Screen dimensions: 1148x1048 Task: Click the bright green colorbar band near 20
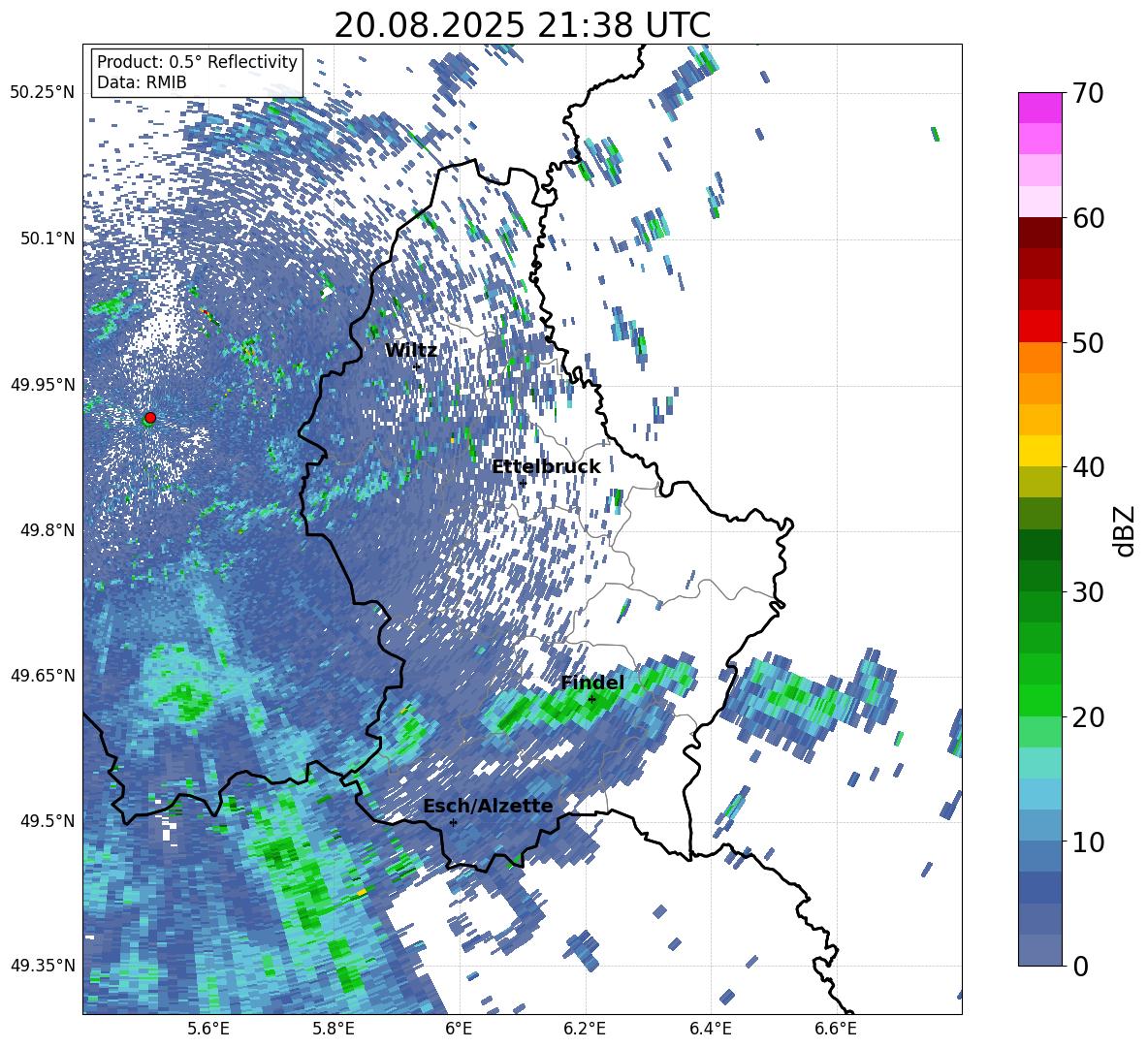point(1039,700)
